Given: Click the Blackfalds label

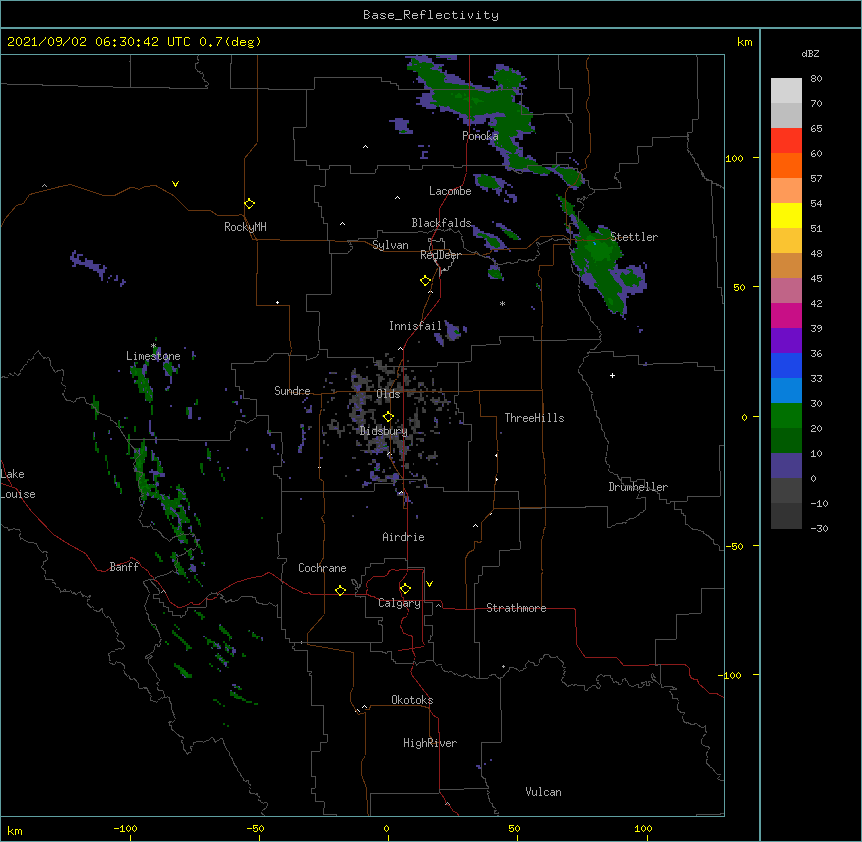Looking at the screenshot, I should [441, 223].
